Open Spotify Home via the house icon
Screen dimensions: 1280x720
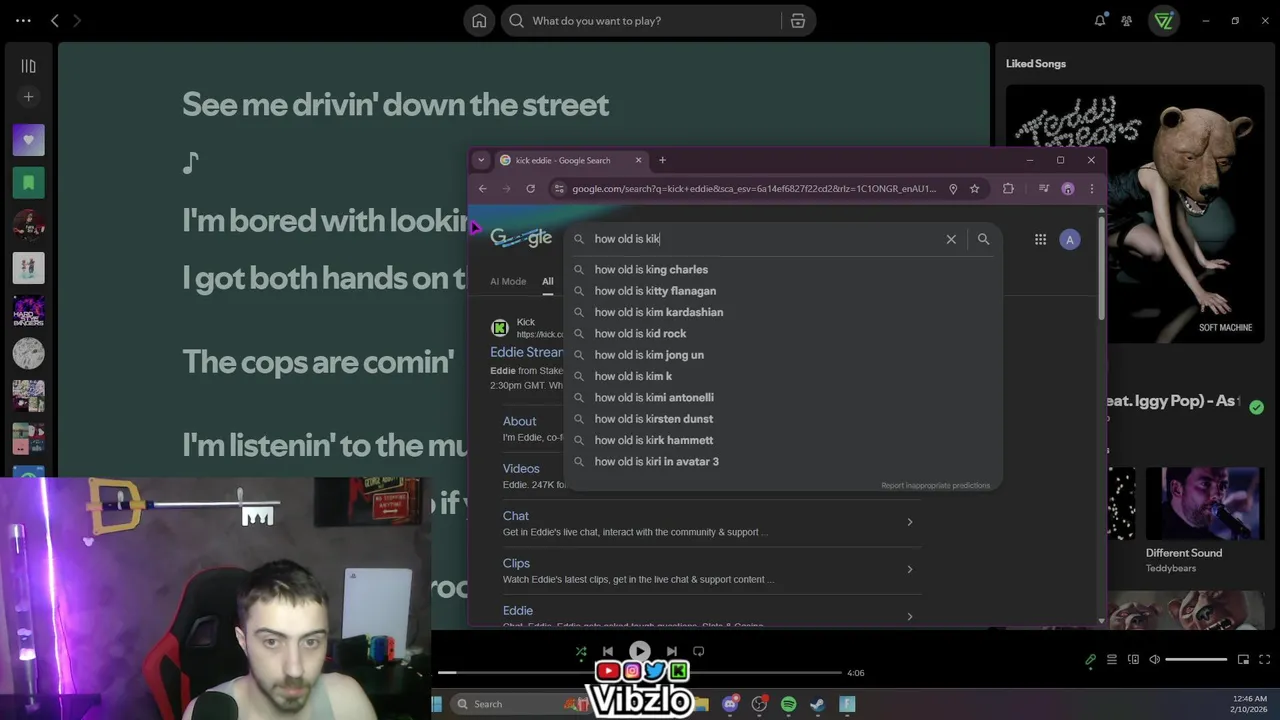[479, 21]
